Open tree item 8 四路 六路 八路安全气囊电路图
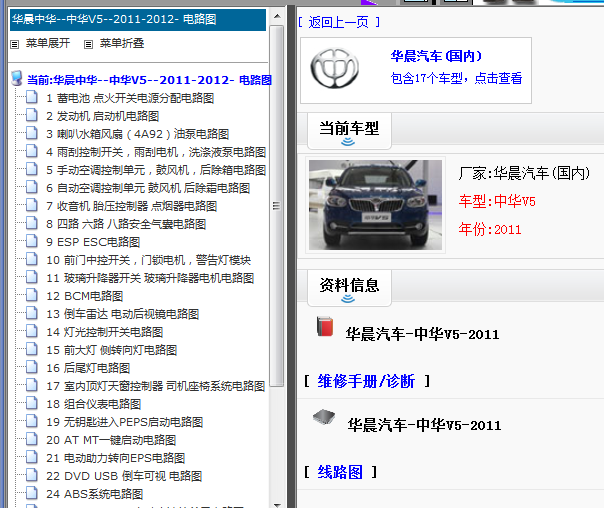This screenshot has height=508, width=604. tap(126, 224)
